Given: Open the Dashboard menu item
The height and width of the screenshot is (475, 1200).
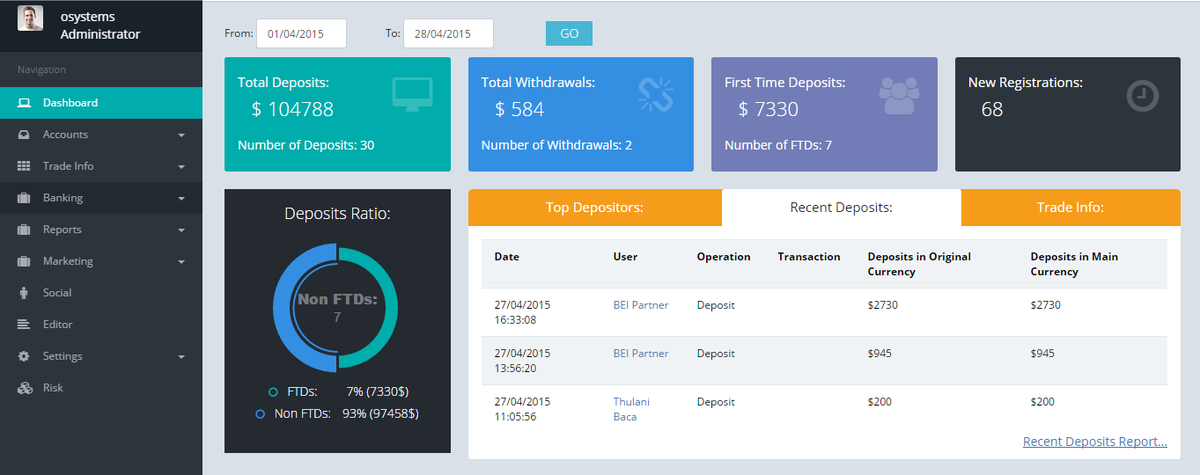Looking at the screenshot, I should tap(101, 103).
